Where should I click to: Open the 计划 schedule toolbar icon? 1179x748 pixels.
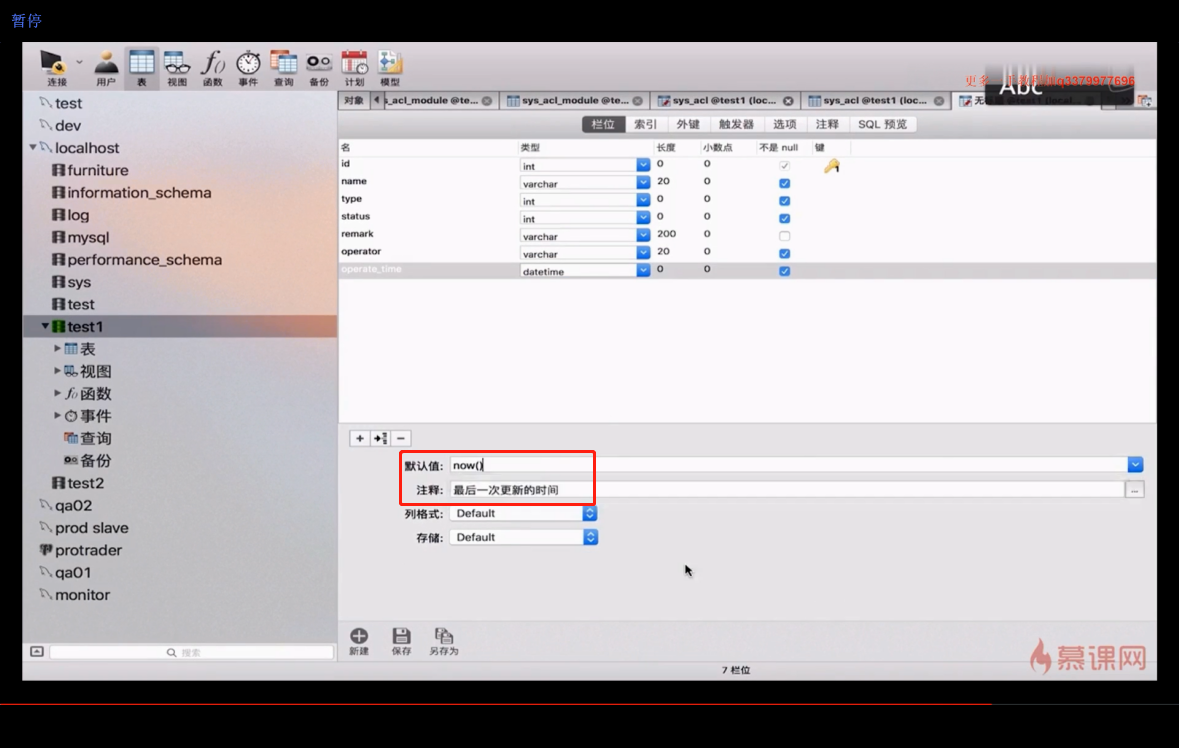(354, 68)
